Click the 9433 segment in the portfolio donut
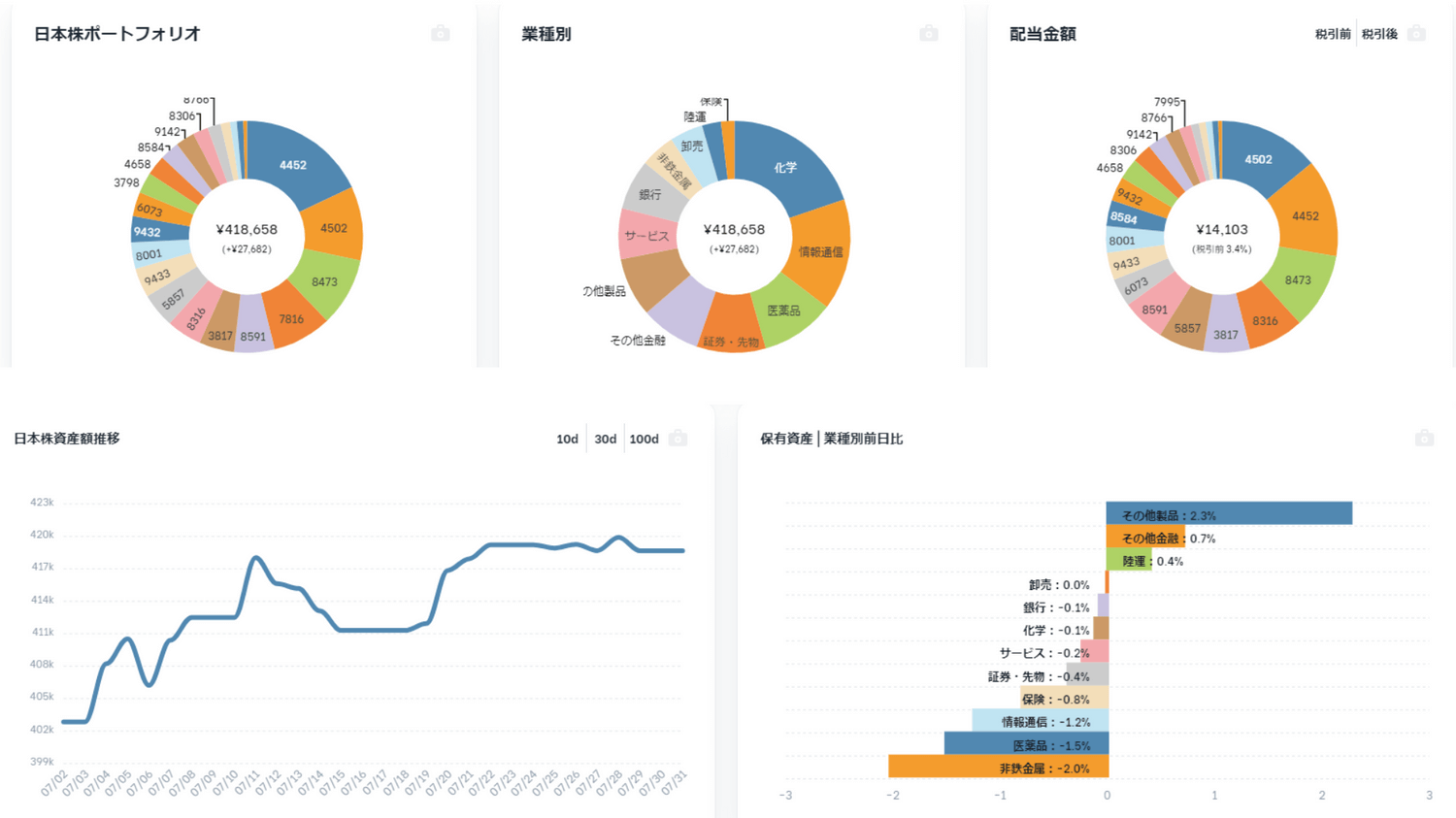 tap(156, 278)
